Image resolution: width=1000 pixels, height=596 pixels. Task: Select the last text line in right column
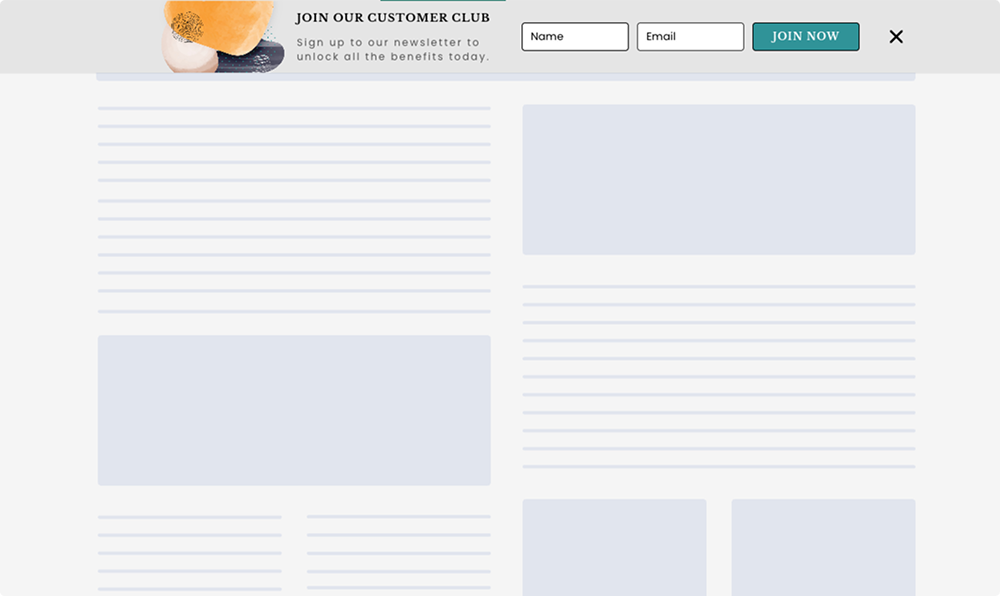point(717,466)
